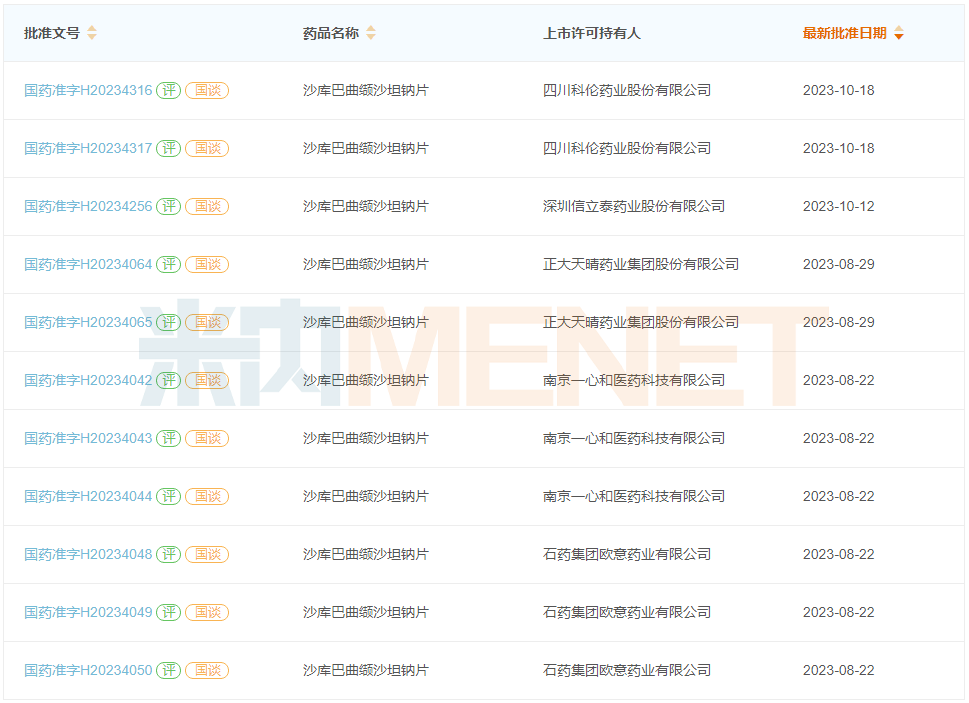Viewport: 969px width, 703px height.
Task: Click the 评 badge for H20234044
Action: [168, 497]
